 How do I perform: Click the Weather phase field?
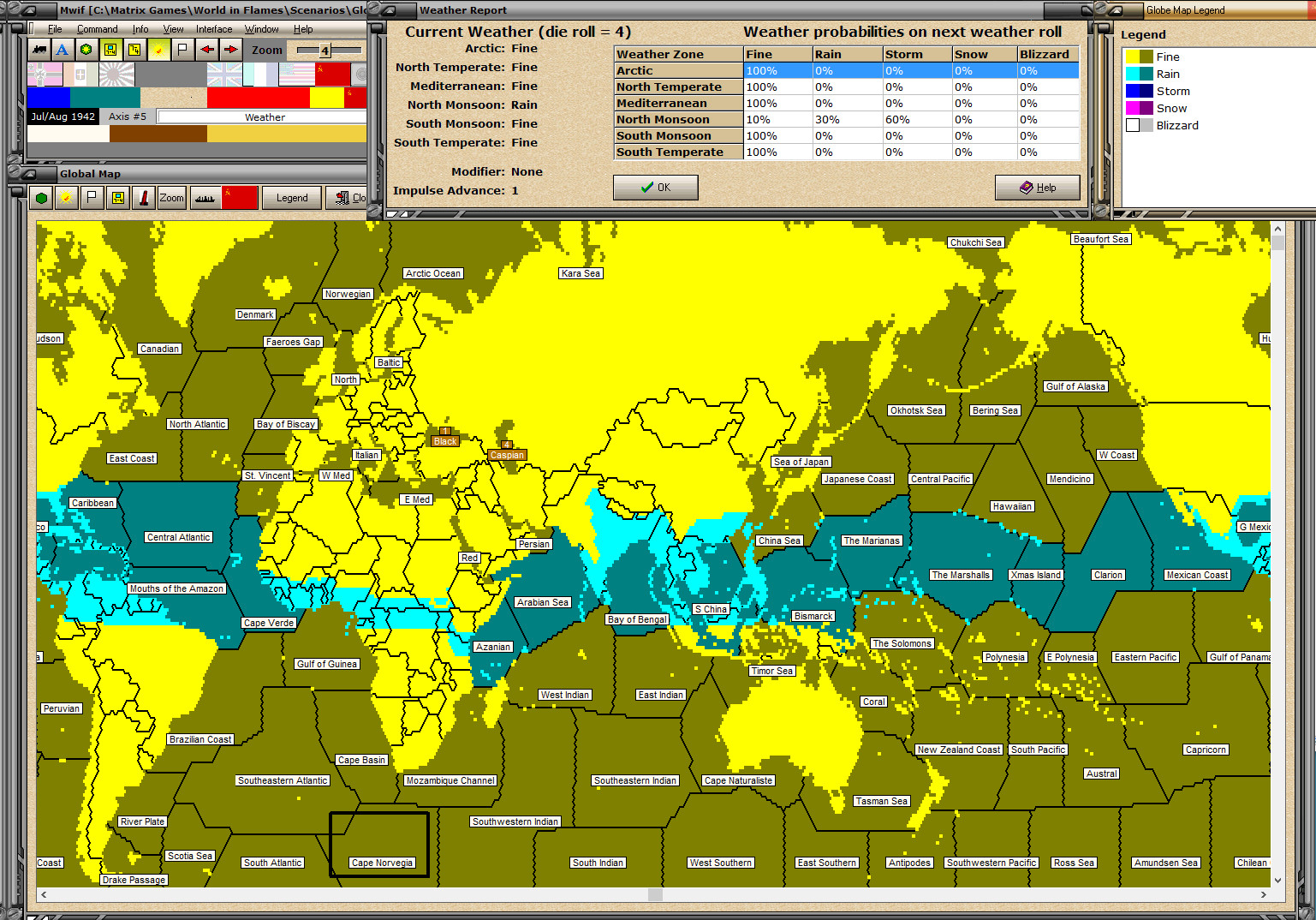263,116
